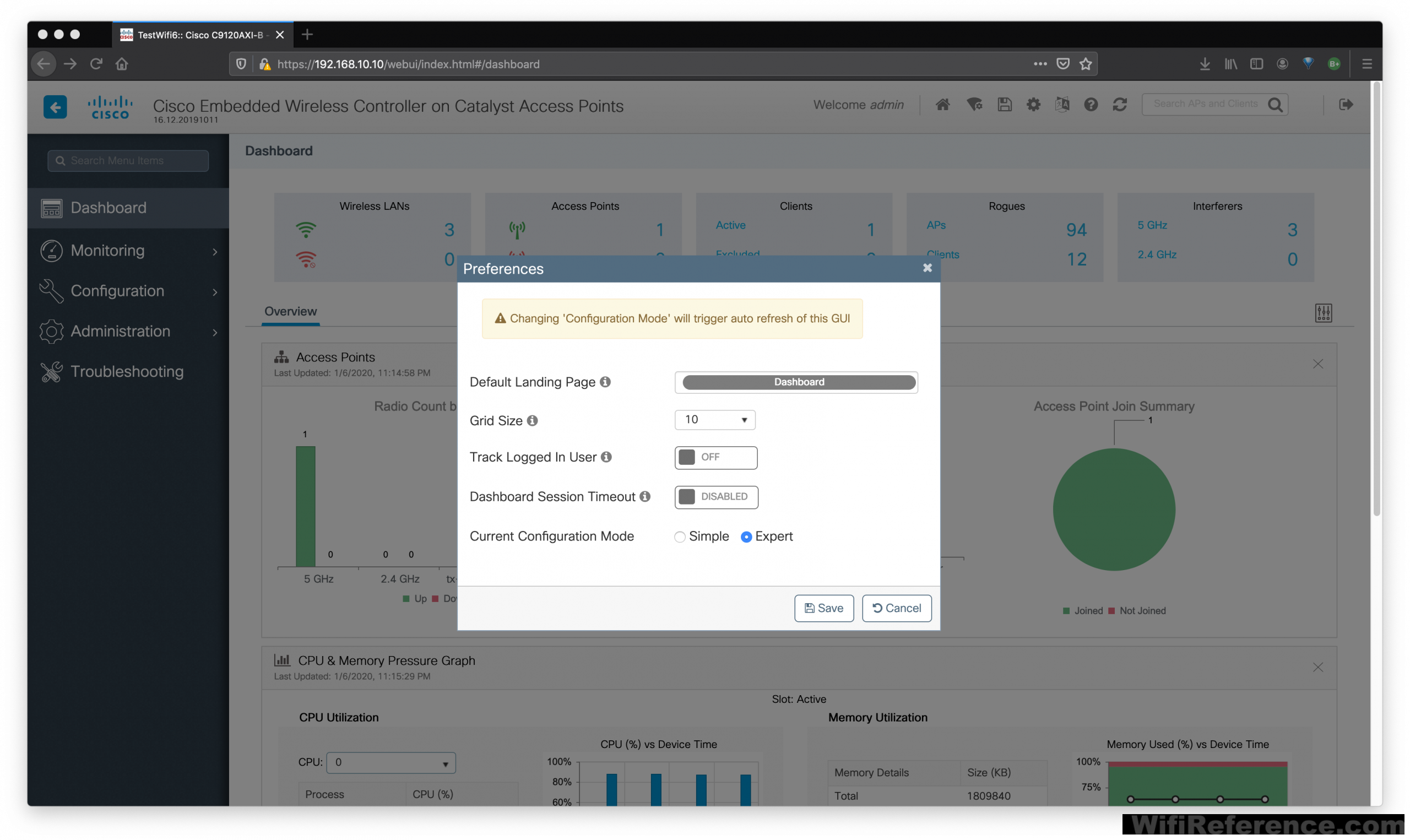Click page actions three-dots in address bar
1410x840 pixels.
point(1040,64)
